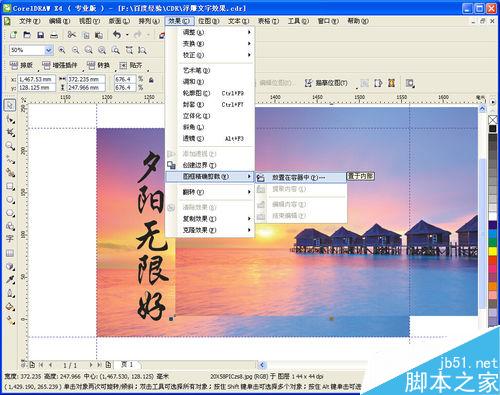
Task: Click the X position field 1,467.53 mm
Action: tap(36, 79)
